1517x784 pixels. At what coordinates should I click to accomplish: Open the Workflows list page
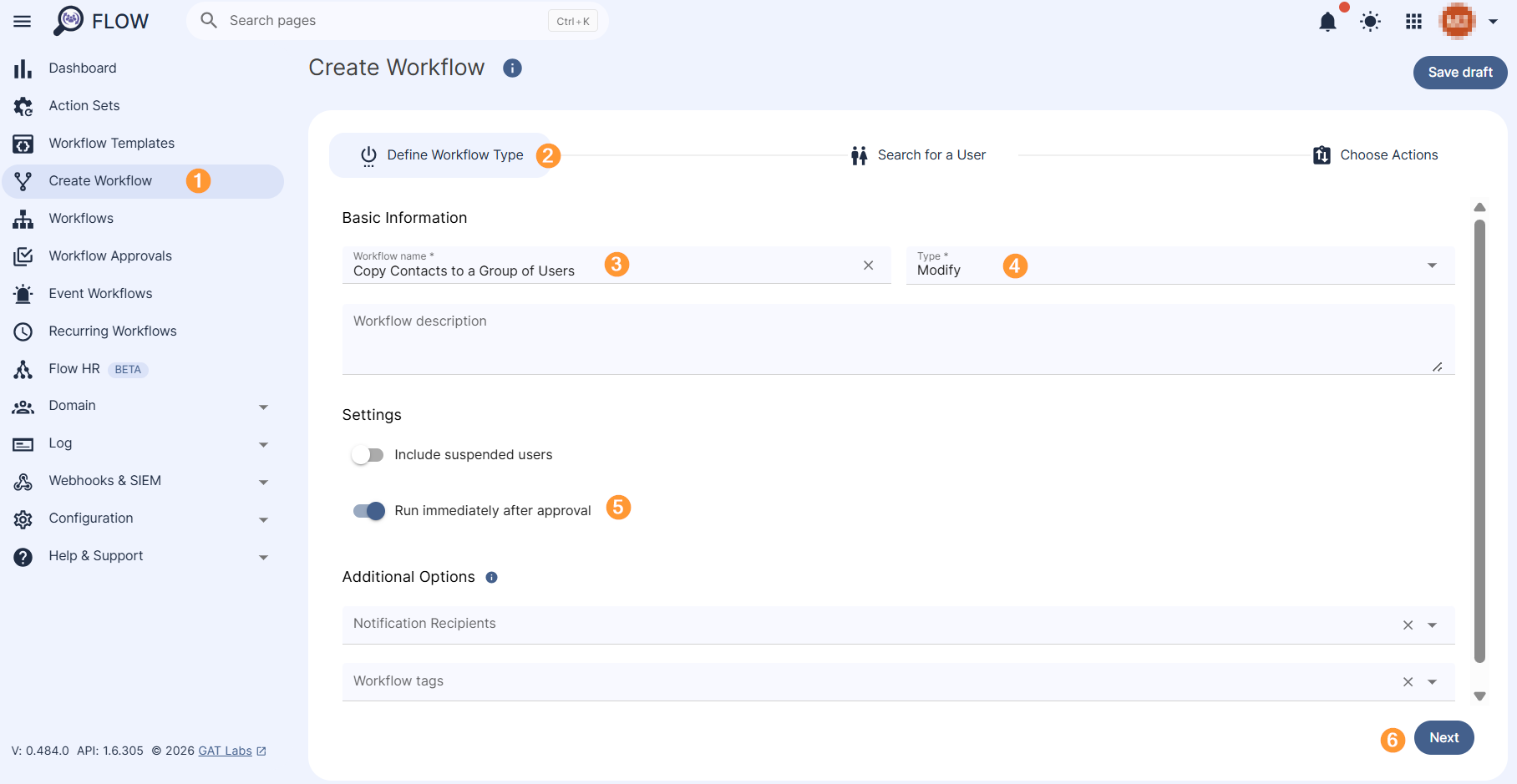142,219
